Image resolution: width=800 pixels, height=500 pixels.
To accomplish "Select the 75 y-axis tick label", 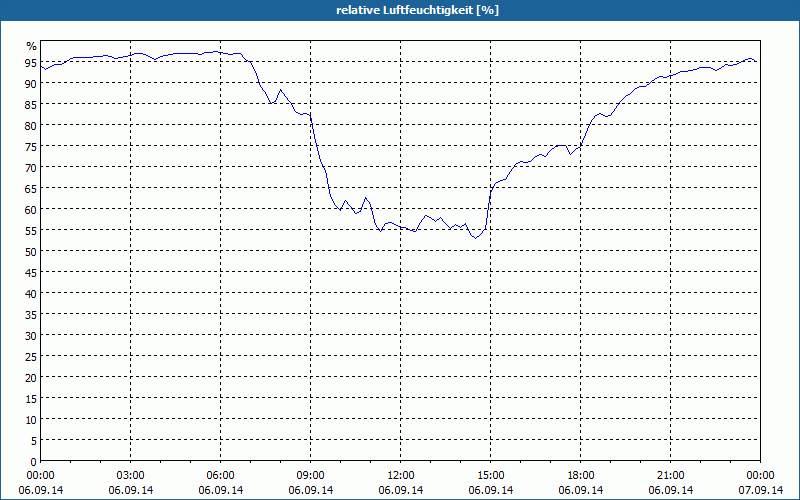I will click(30, 146).
